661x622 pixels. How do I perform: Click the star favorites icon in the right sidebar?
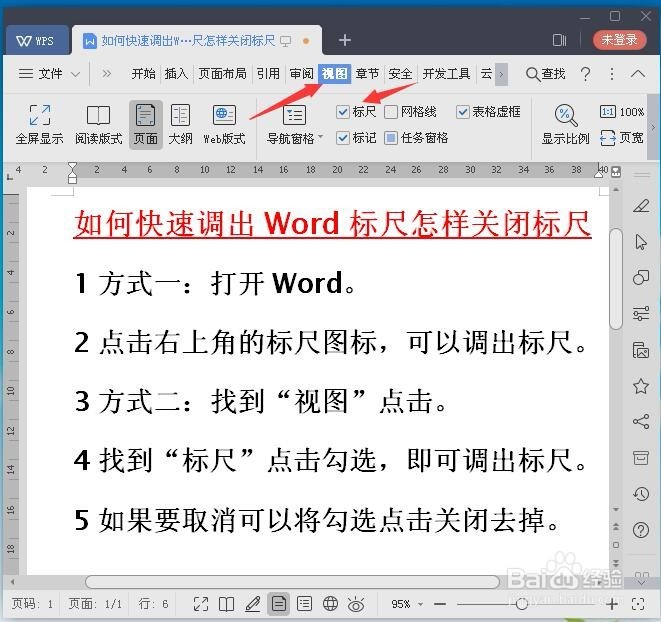coord(641,386)
